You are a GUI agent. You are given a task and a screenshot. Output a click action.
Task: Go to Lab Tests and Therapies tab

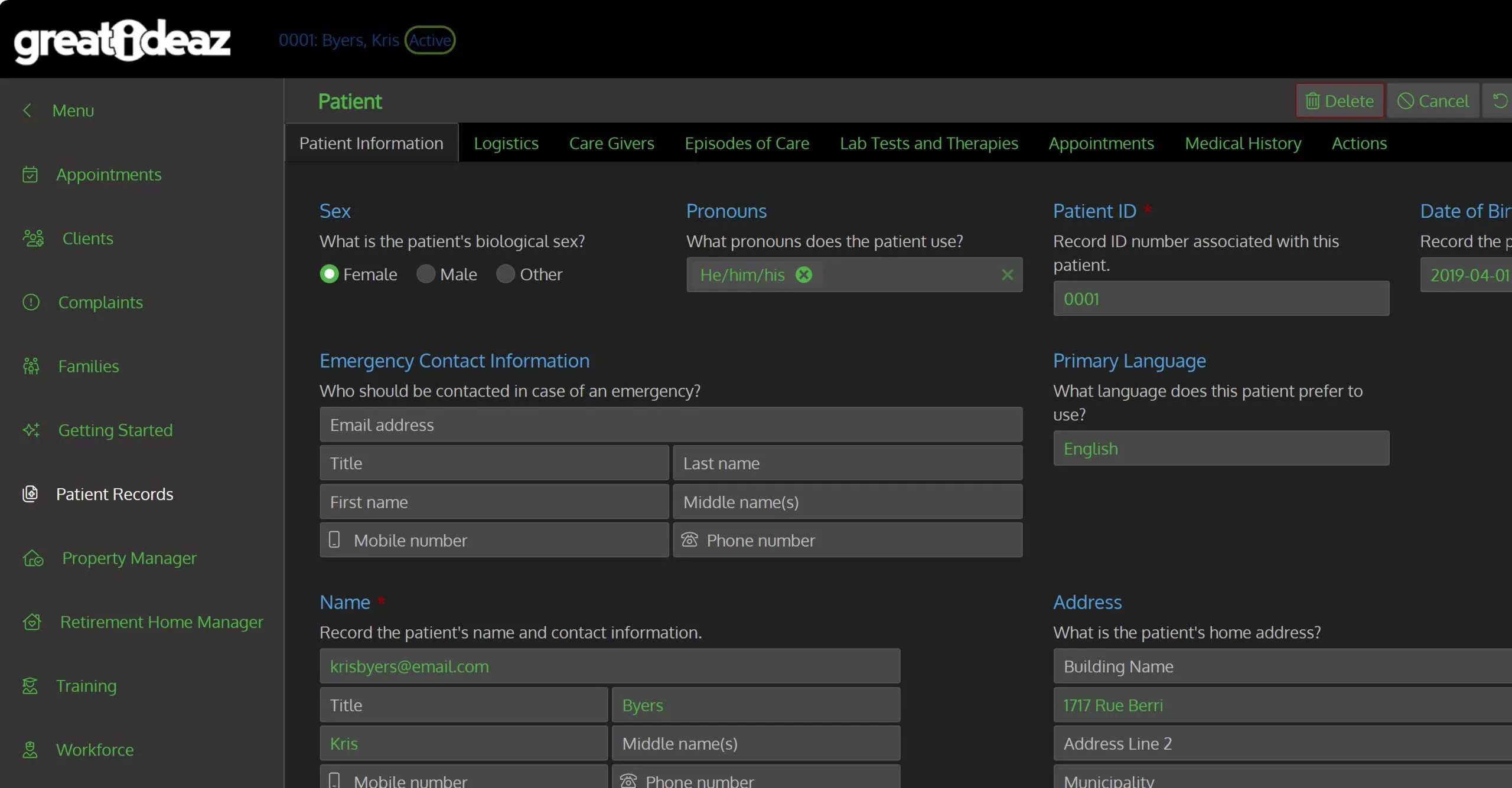929,143
